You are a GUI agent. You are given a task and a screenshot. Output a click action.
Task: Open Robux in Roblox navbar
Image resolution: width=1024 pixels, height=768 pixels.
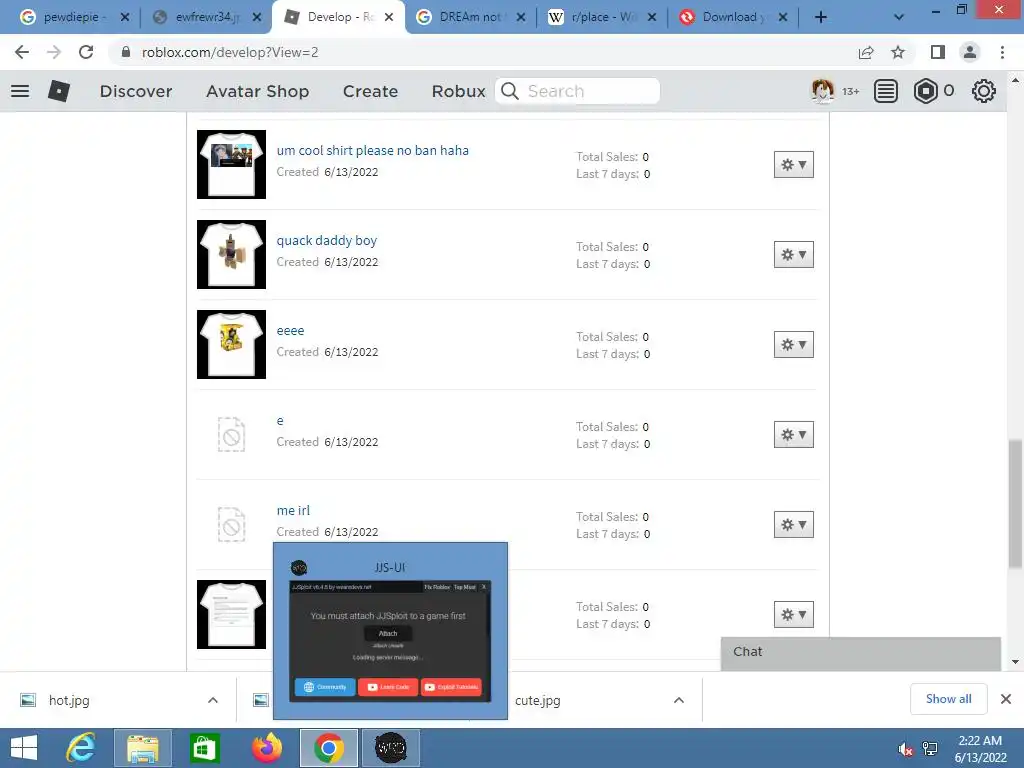[458, 91]
